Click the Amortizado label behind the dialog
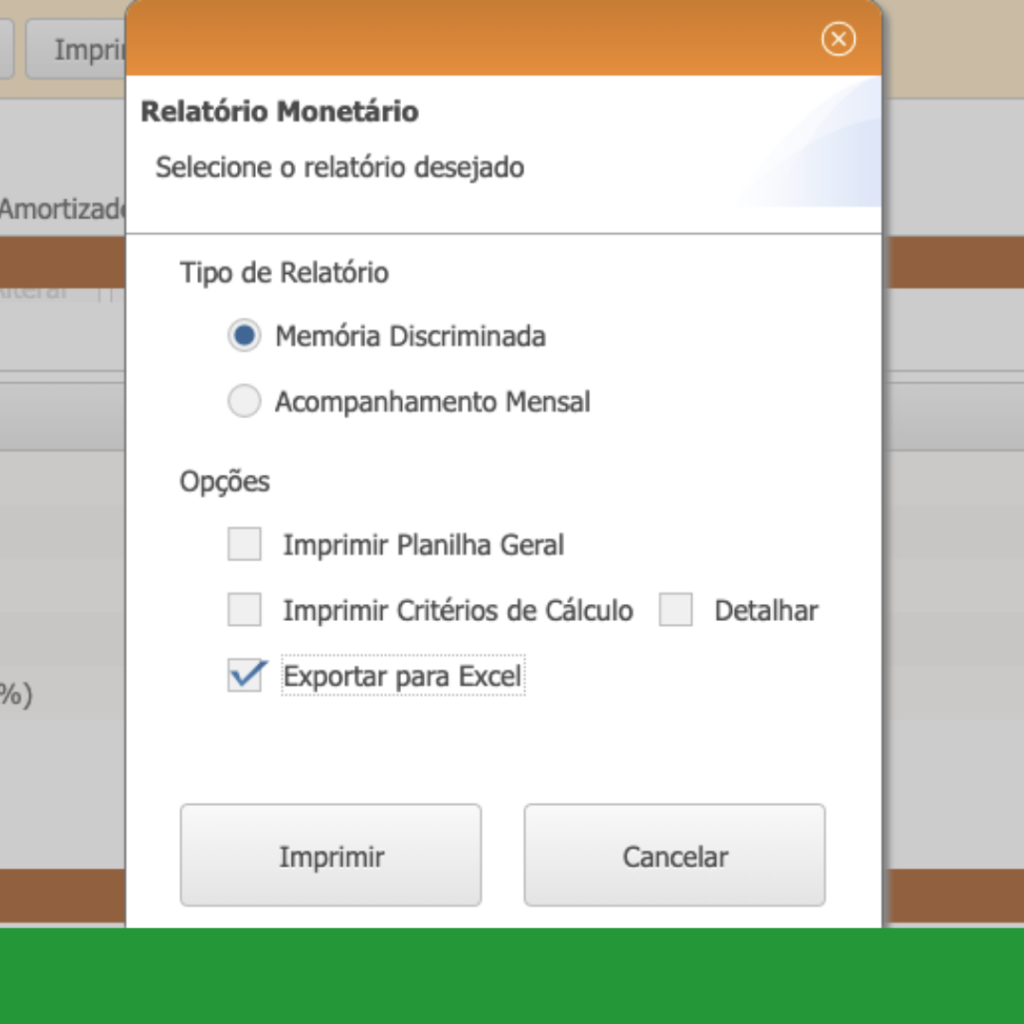Screen dimensions: 1024x1024 pyautogui.click(x=62, y=210)
